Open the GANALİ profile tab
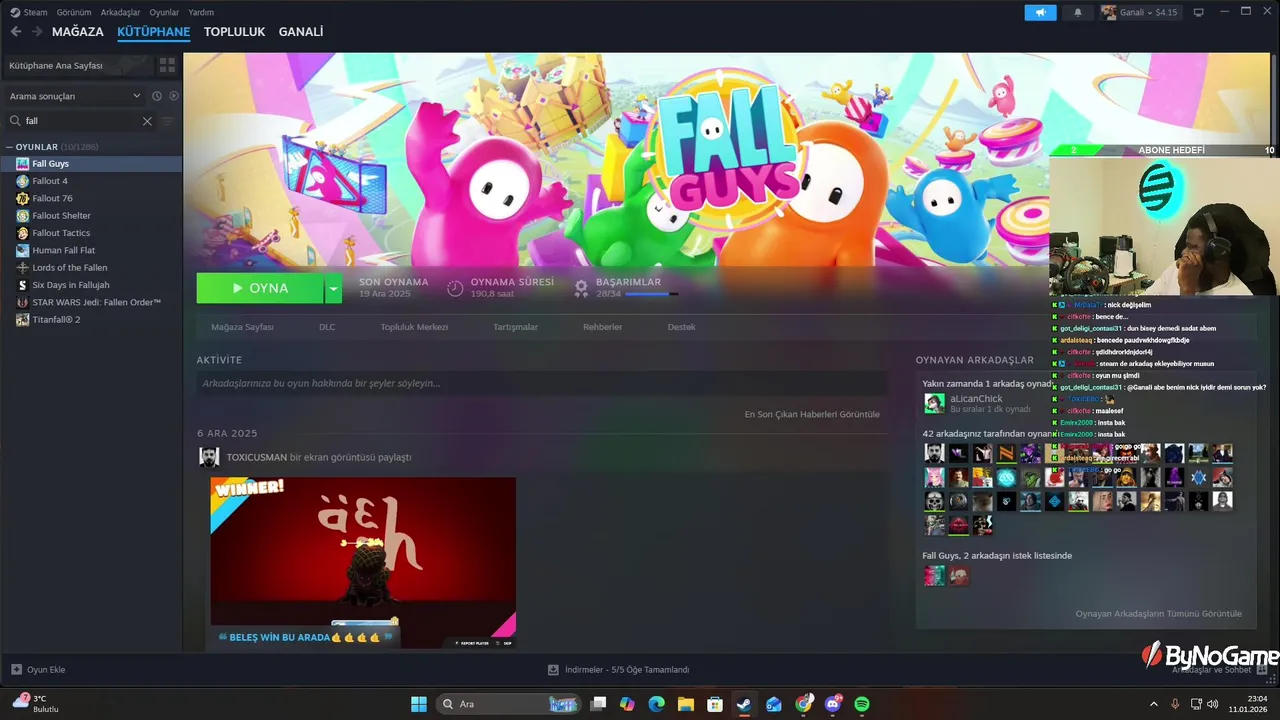This screenshot has height=720, width=1280. (301, 32)
